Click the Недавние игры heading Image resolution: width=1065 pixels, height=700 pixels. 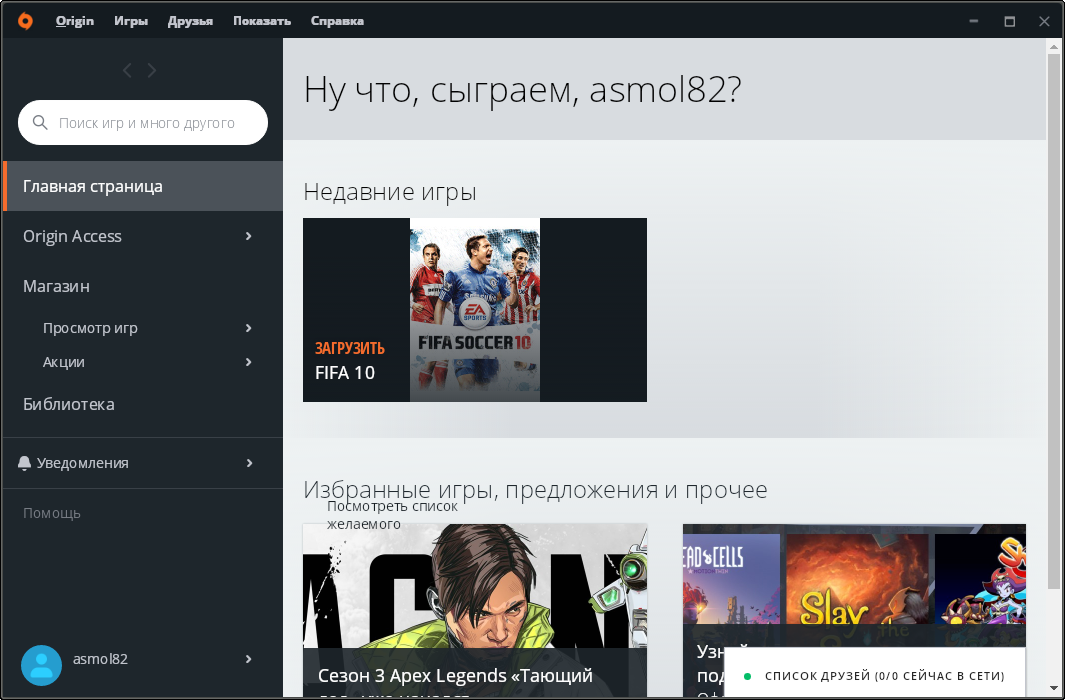390,192
